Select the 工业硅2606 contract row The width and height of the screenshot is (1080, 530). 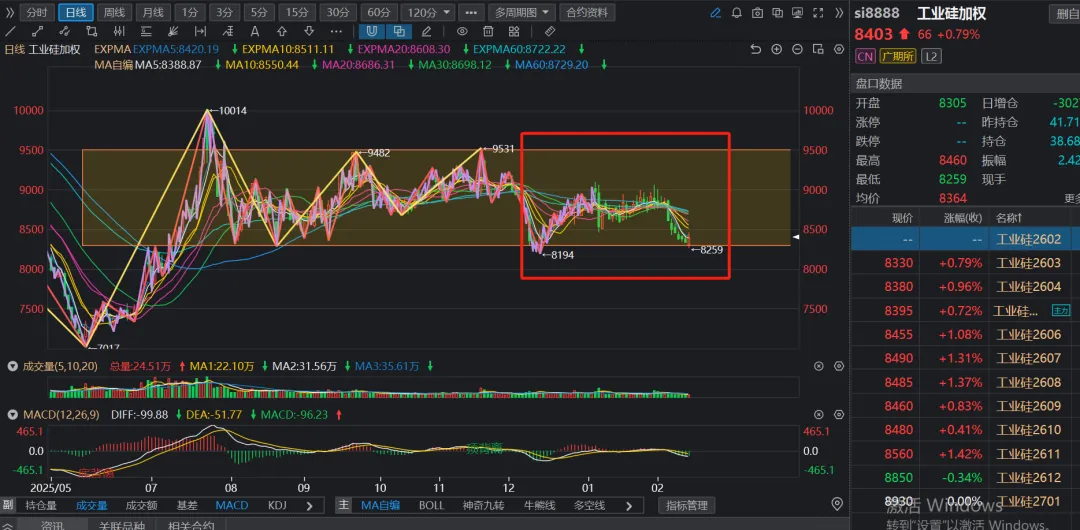(x=965, y=334)
